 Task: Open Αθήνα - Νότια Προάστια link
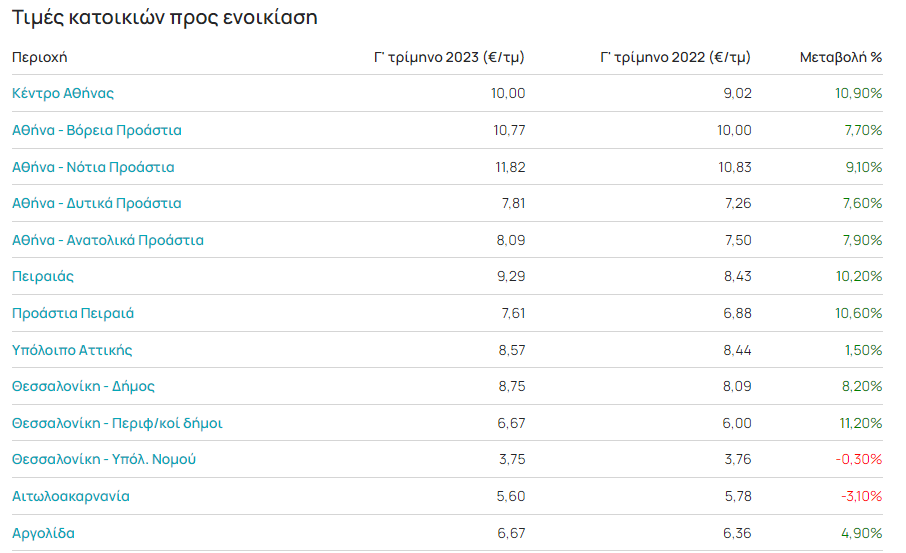coord(93,167)
